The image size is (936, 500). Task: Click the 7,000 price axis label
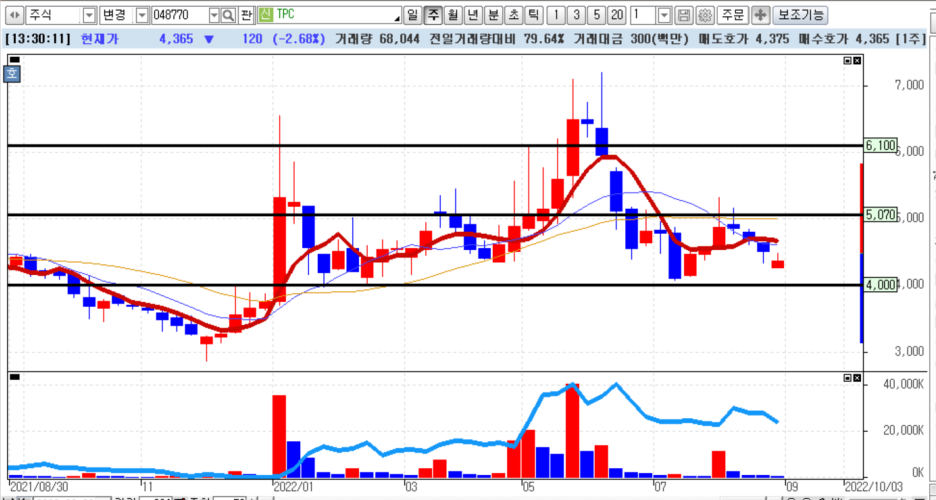click(910, 87)
